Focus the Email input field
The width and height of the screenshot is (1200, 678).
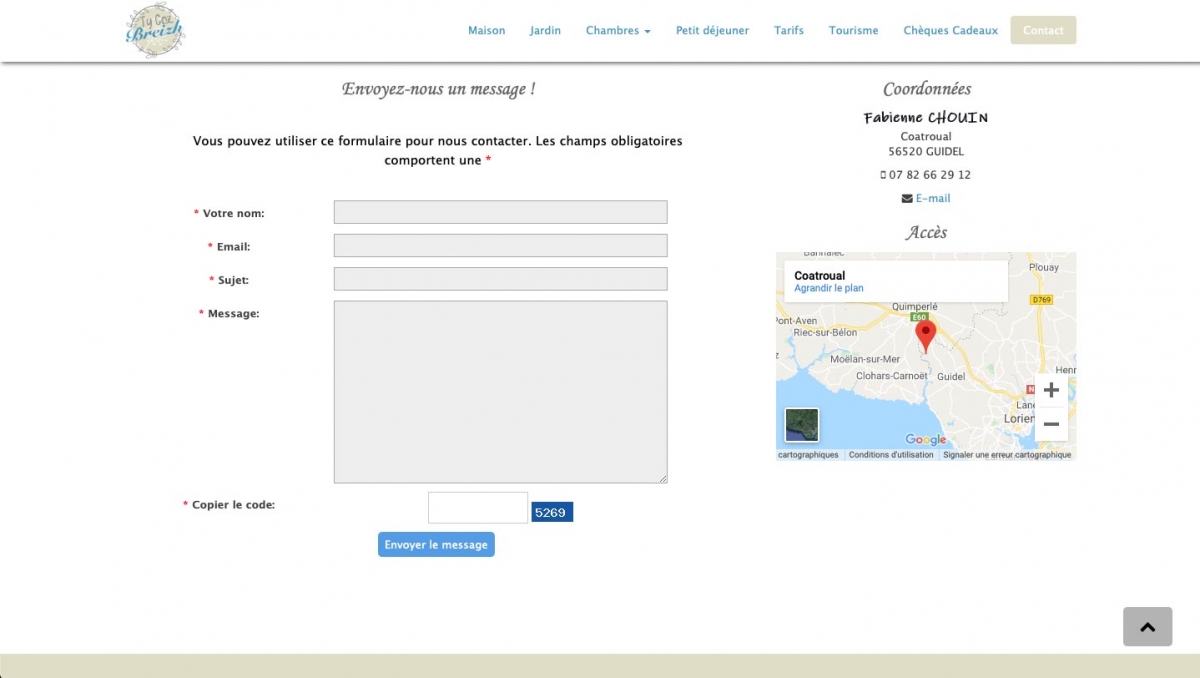click(500, 245)
